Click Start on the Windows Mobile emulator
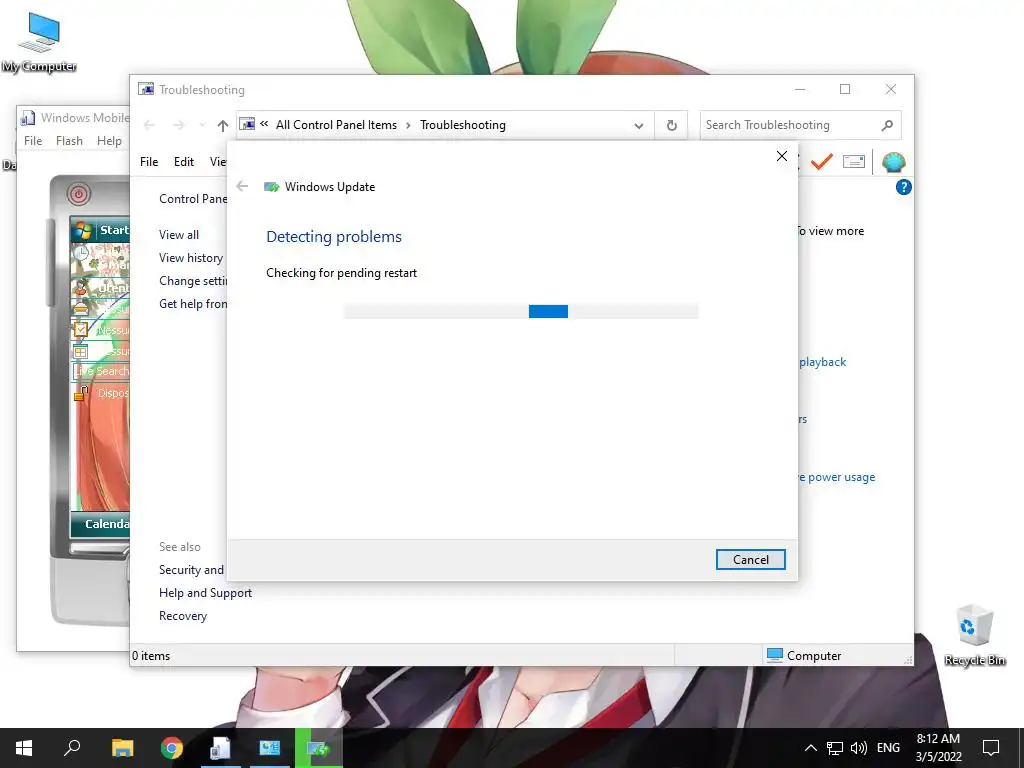The height and width of the screenshot is (768, 1024). pyautogui.click(x=100, y=230)
